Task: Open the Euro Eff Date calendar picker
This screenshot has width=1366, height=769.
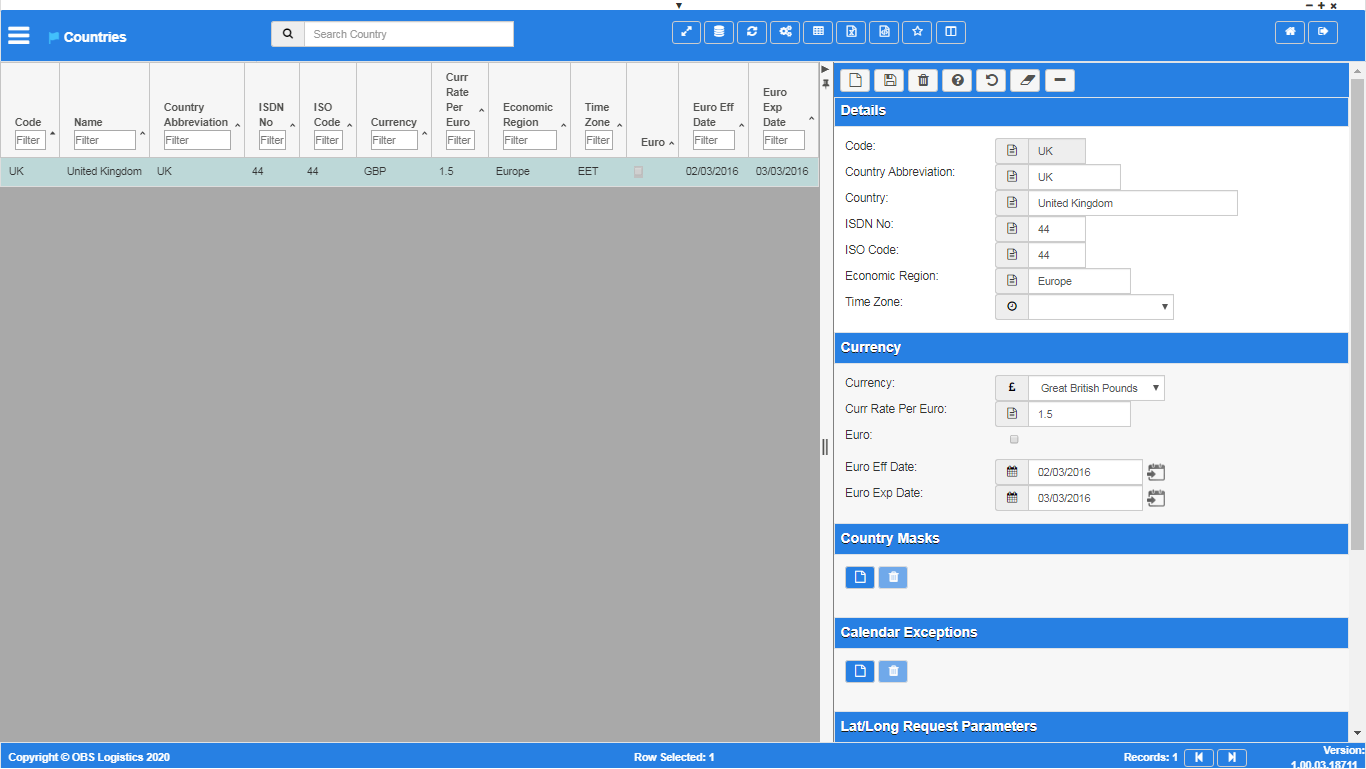Action: pos(1157,472)
